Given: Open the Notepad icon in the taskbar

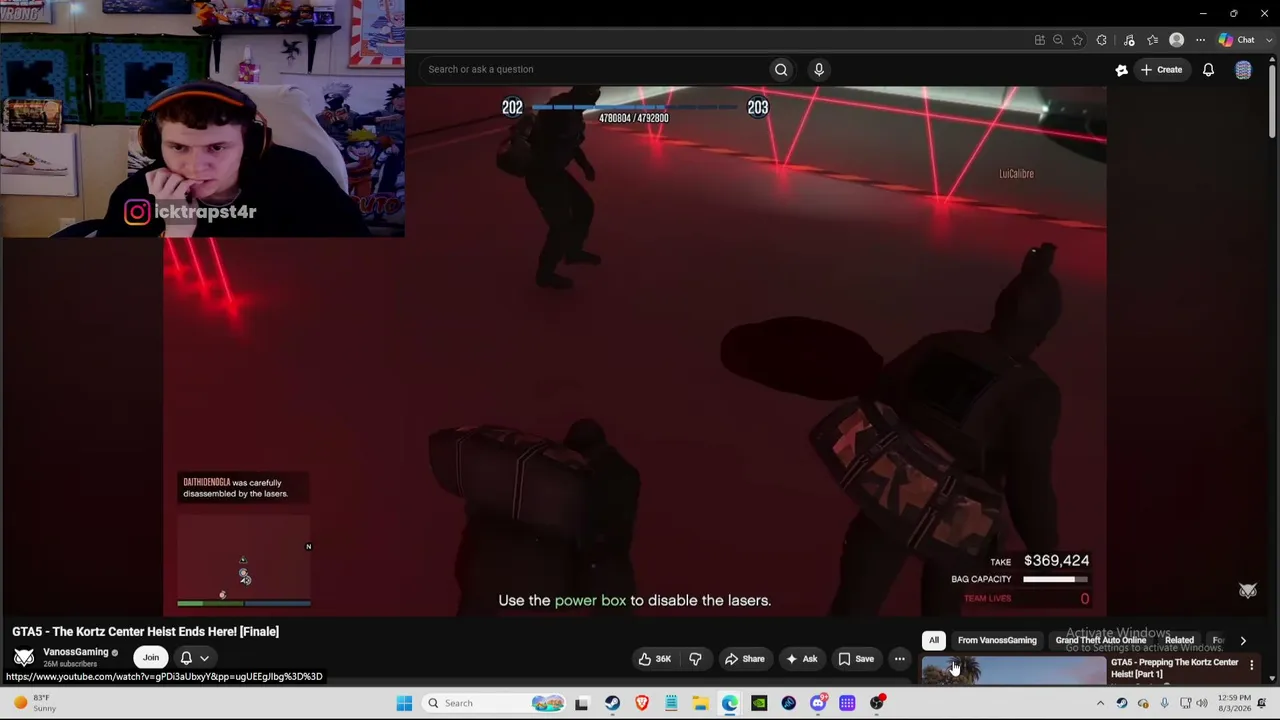Looking at the screenshot, I should point(671,703).
